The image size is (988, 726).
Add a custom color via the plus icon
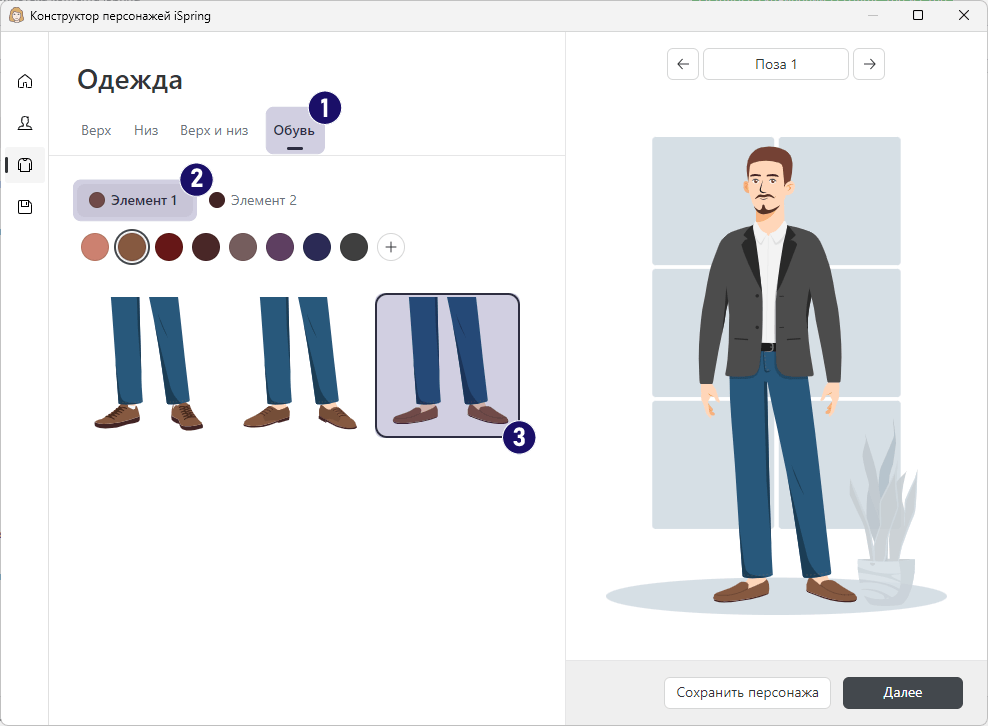390,247
